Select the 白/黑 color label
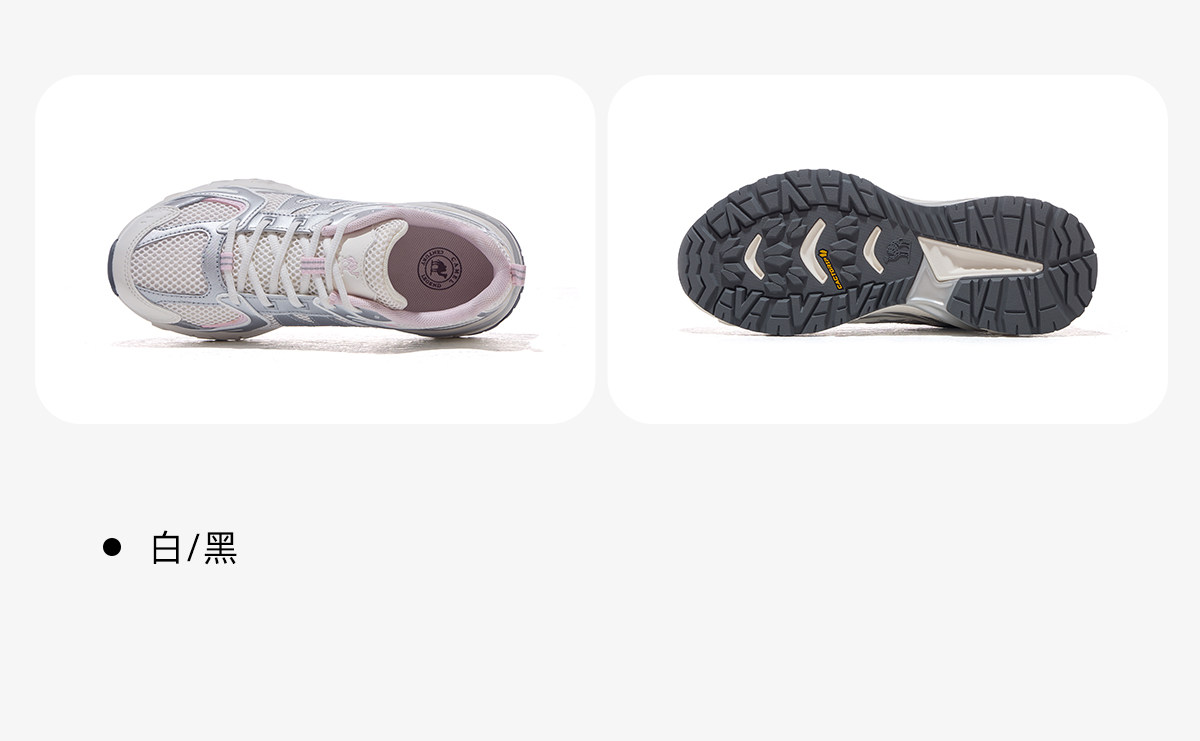Screen dimensions: 1200x741 (194, 548)
